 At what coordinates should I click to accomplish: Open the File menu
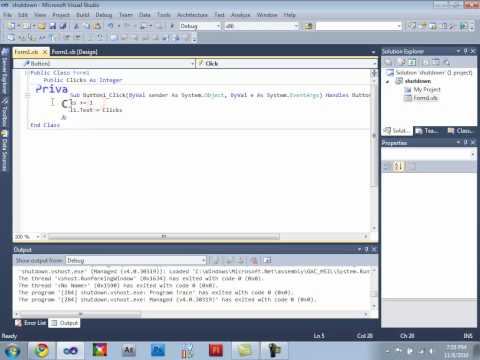[x=8, y=15]
